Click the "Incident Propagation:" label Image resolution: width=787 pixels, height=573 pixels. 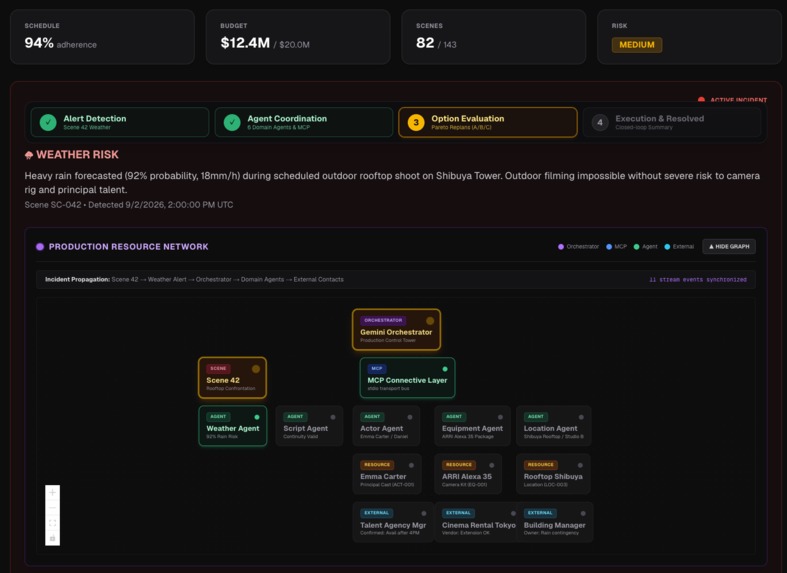tap(77, 279)
